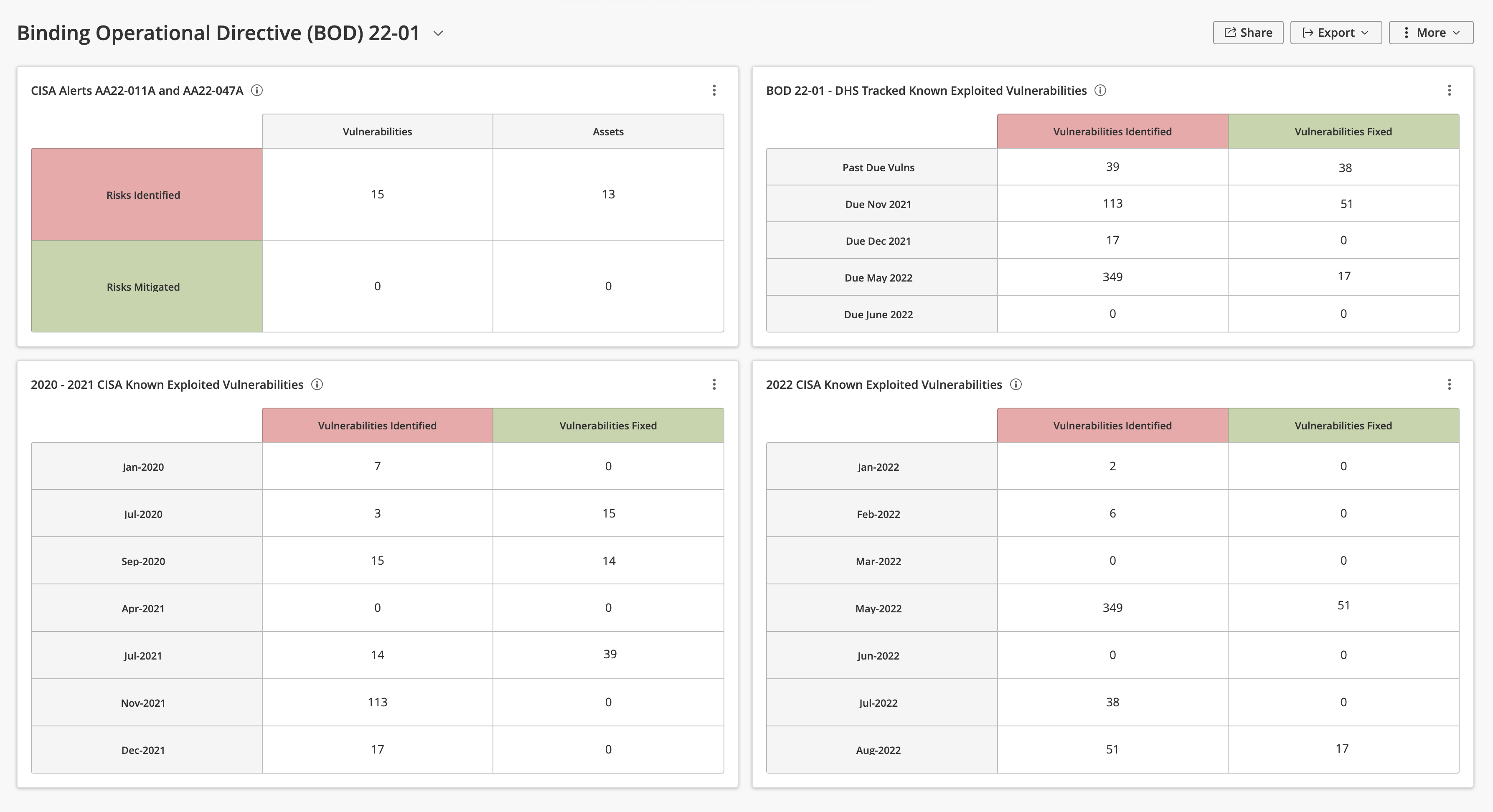This screenshot has height=812, width=1493.
Task: Click Jul-2020 identified value 3
Action: [377, 513]
